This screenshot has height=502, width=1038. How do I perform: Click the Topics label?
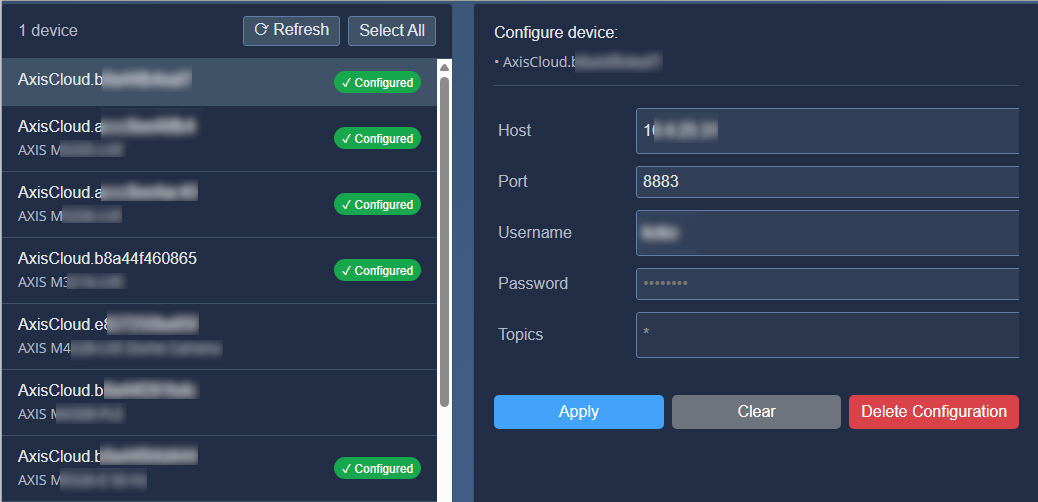coord(520,334)
